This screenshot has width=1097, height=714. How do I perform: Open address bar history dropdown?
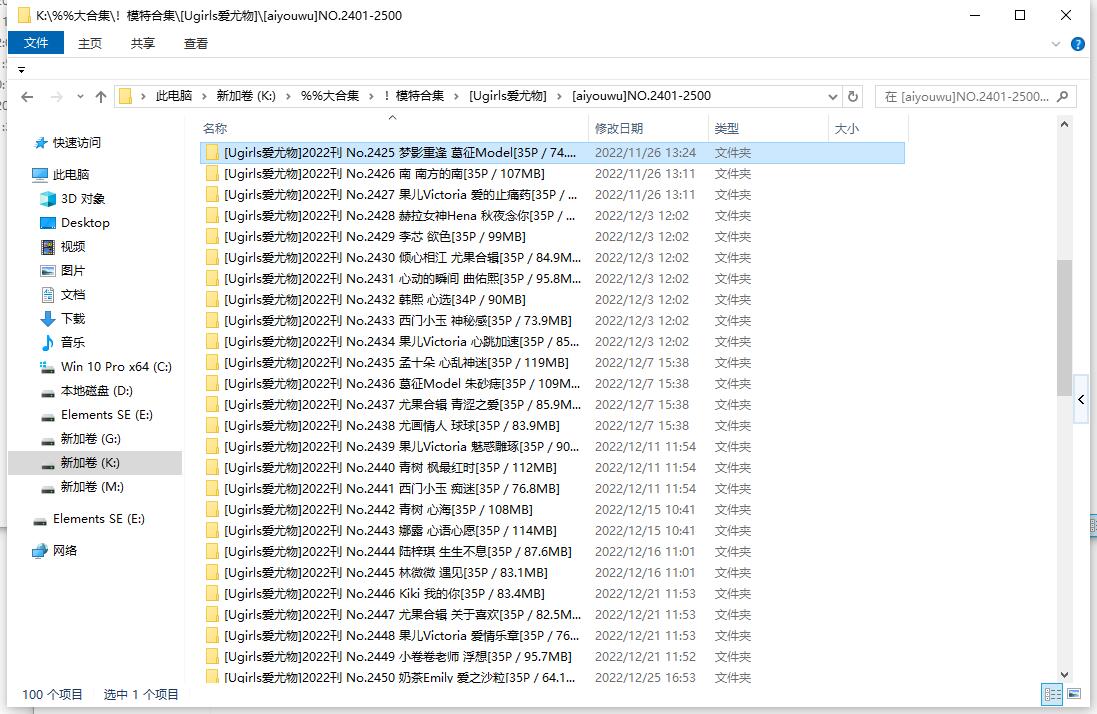(x=833, y=97)
